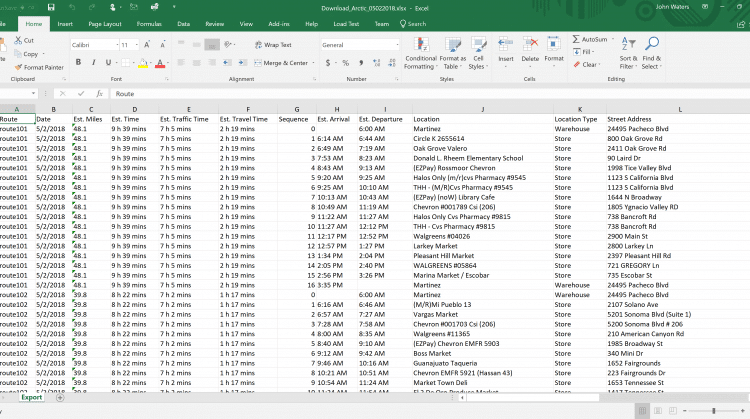
Task: Apply Comma Style format
Action: click(361, 63)
